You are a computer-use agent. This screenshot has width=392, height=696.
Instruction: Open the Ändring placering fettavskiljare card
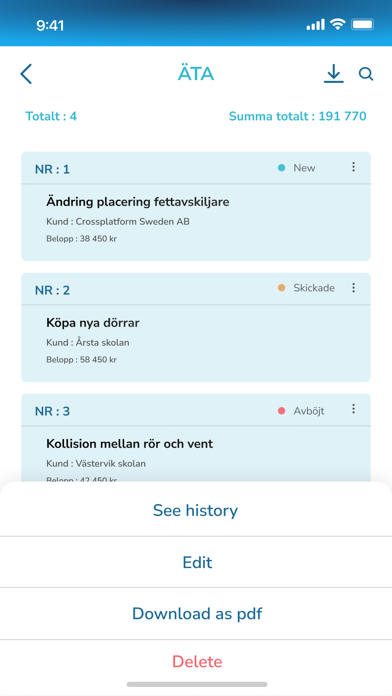point(196,206)
